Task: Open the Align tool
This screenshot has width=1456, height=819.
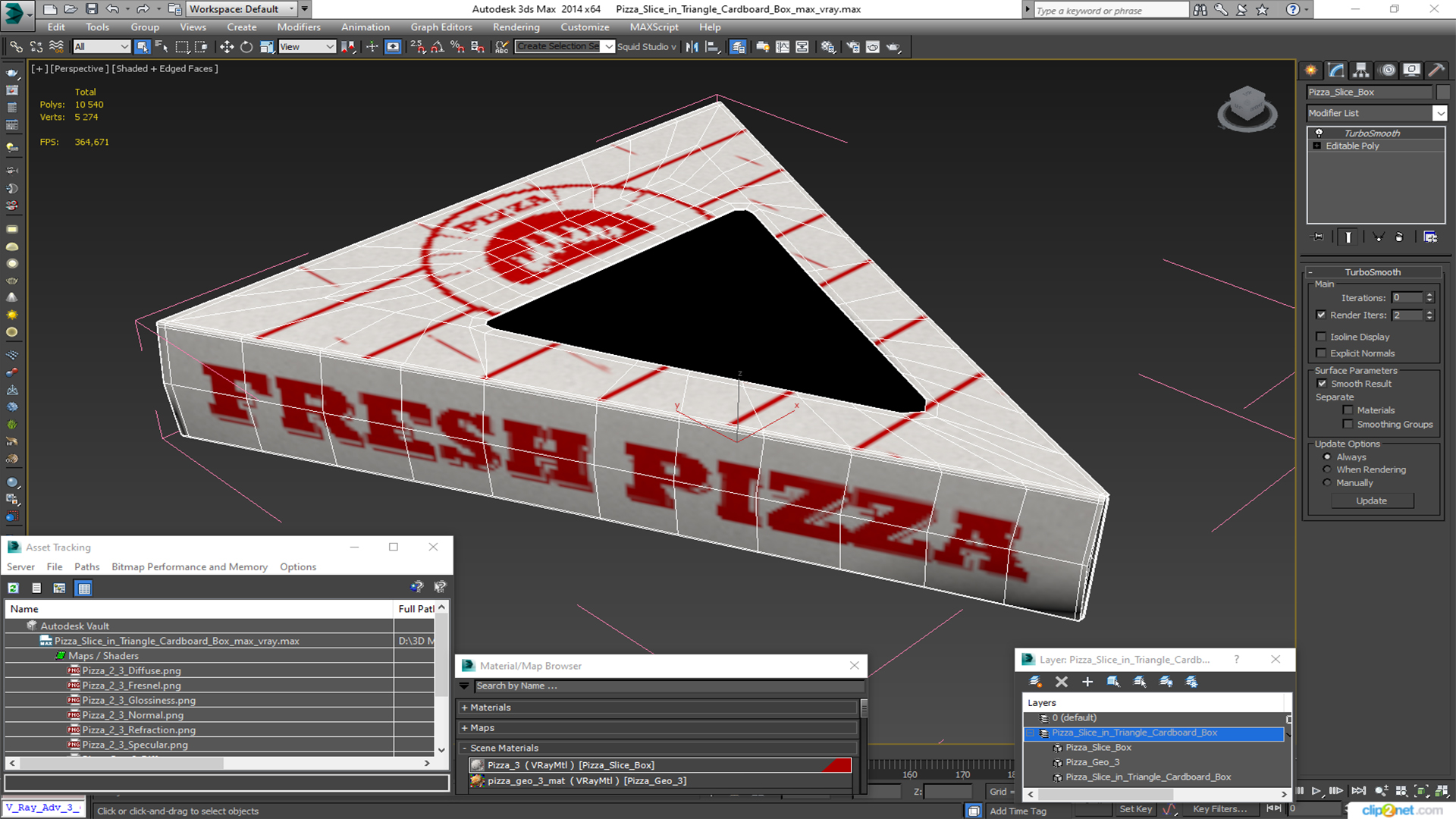Action: click(x=712, y=47)
